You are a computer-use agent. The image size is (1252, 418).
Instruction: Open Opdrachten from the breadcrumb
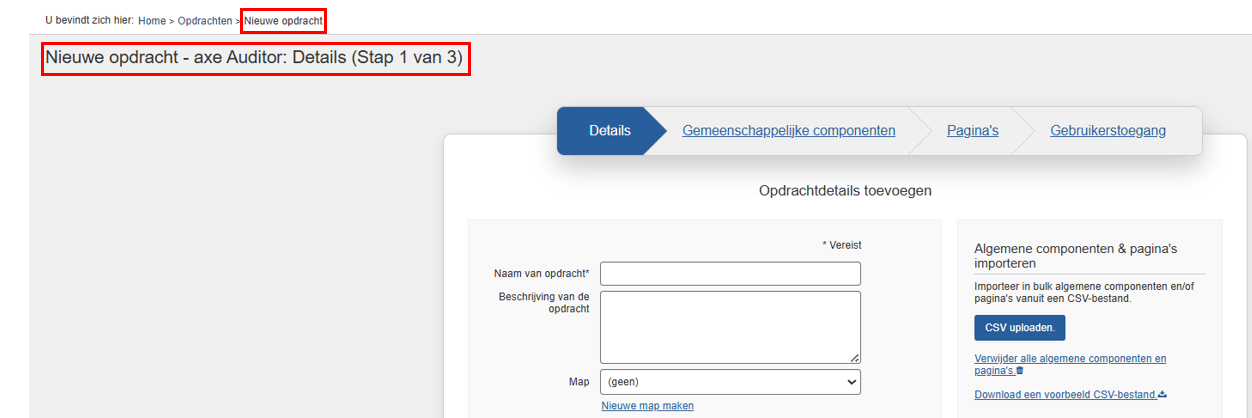click(x=205, y=21)
